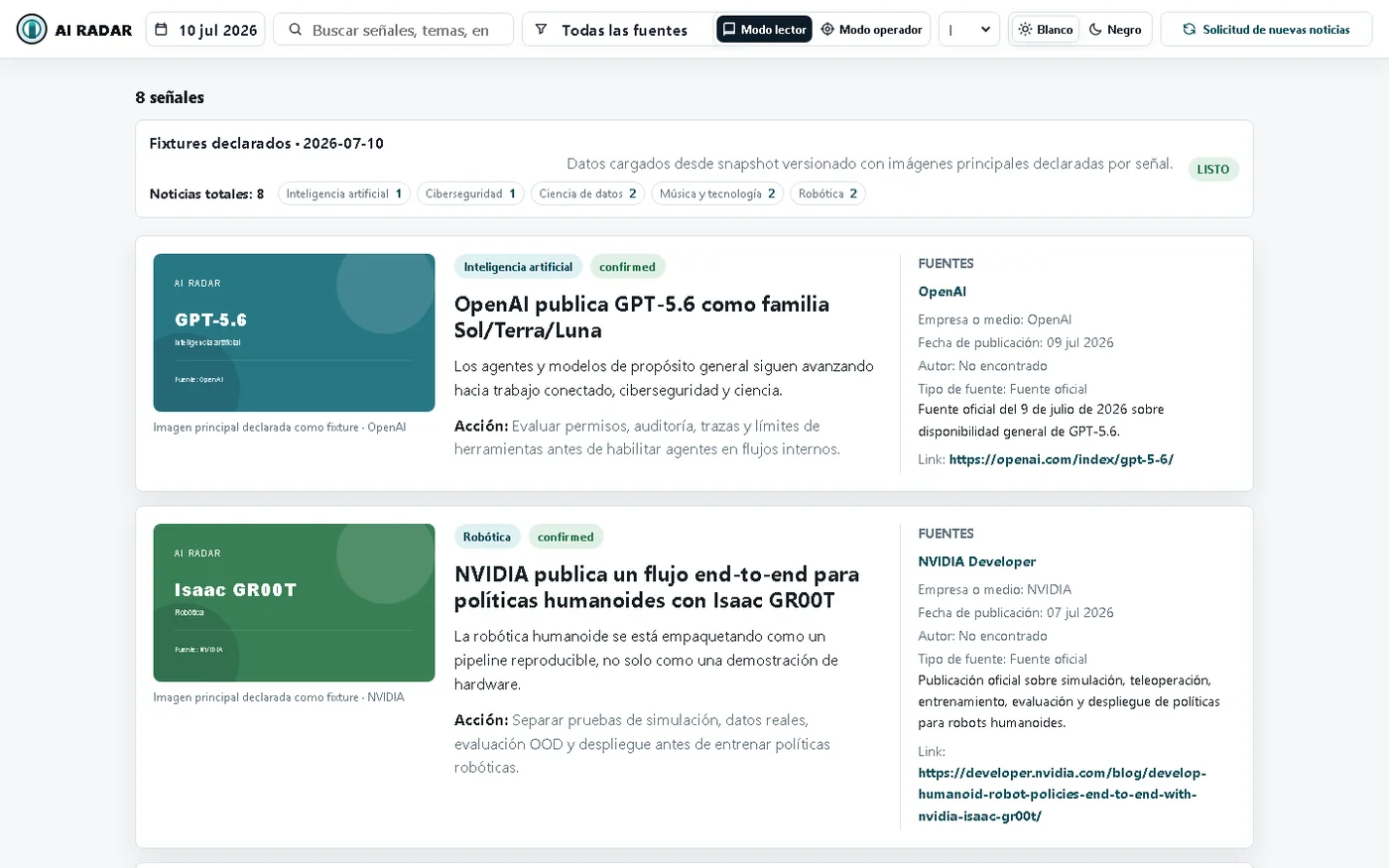The height and width of the screenshot is (868, 1389).
Task: Click the OpenAI source name heading
Action: (942, 292)
